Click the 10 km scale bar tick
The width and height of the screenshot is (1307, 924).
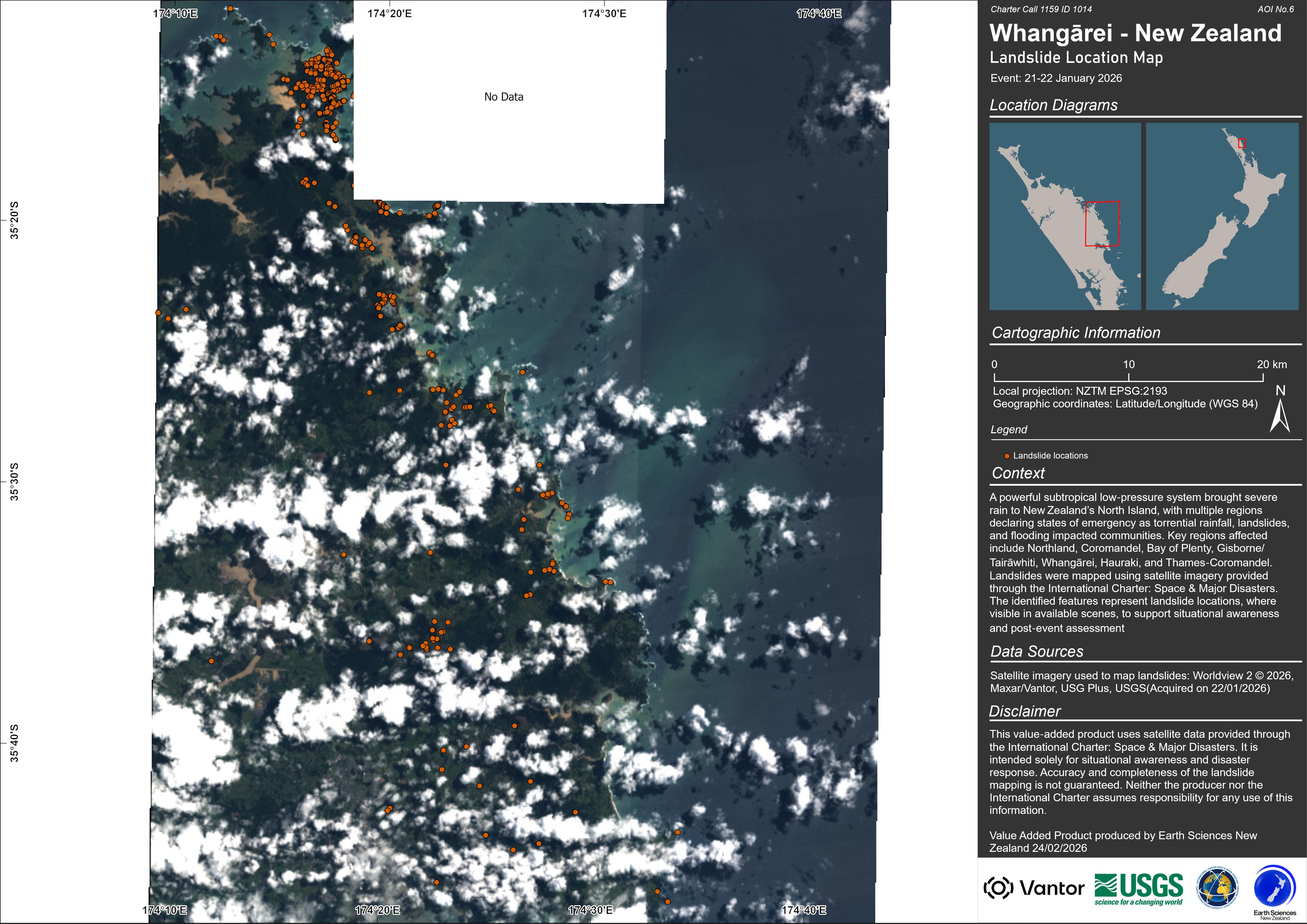point(1129,377)
